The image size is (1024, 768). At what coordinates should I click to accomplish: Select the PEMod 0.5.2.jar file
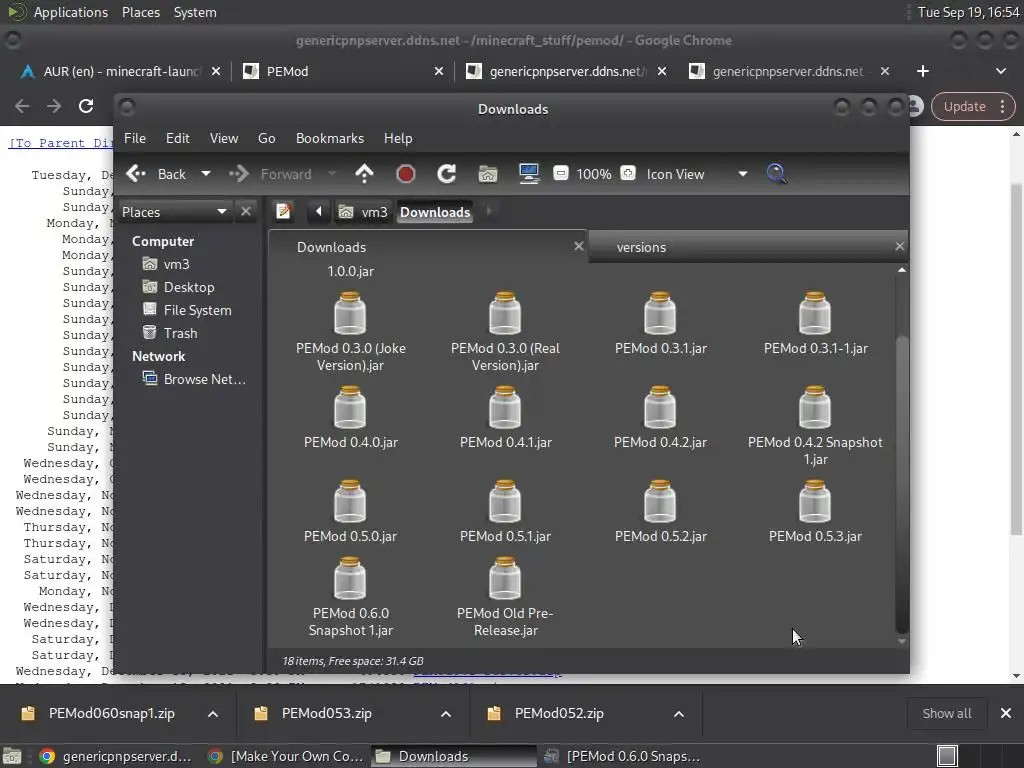pyautogui.click(x=660, y=511)
